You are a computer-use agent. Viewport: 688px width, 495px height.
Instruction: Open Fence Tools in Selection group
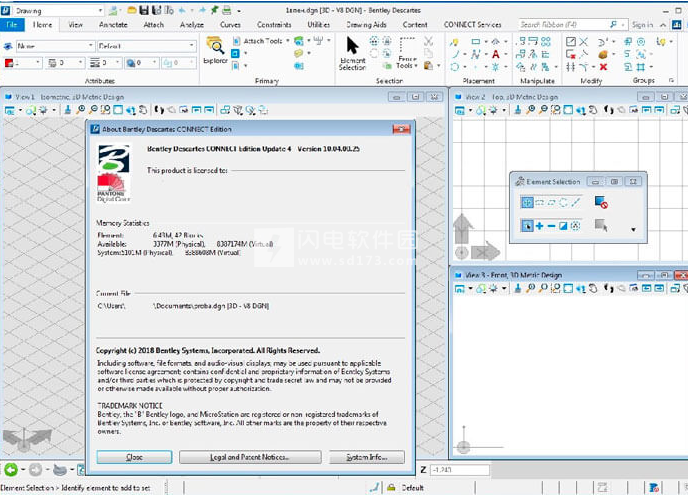click(407, 54)
